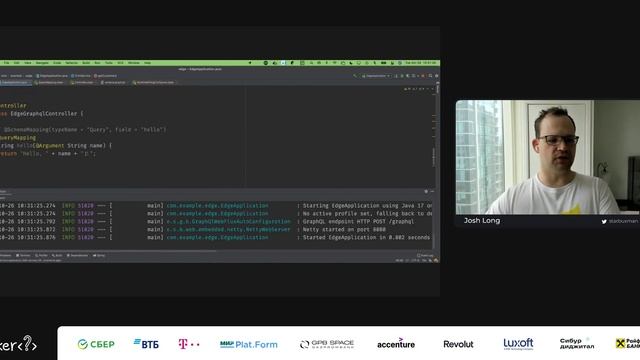640x360 pixels.
Task: Open the Terminal tool window tab
Action: (23, 256)
